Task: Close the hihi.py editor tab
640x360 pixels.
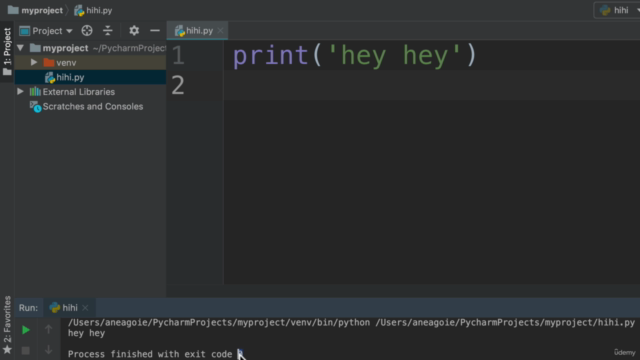Action: tap(220, 31)
